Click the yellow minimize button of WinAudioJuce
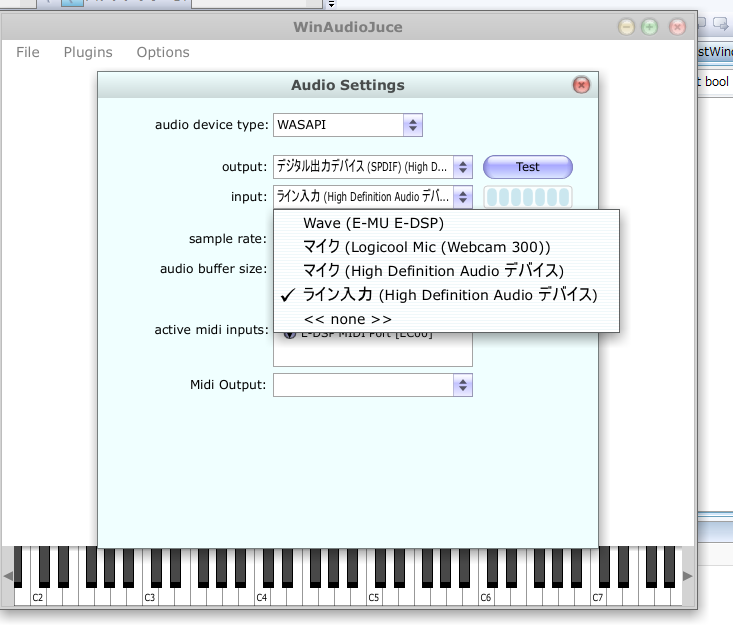 pyautogui.click(x=627, y=27)
